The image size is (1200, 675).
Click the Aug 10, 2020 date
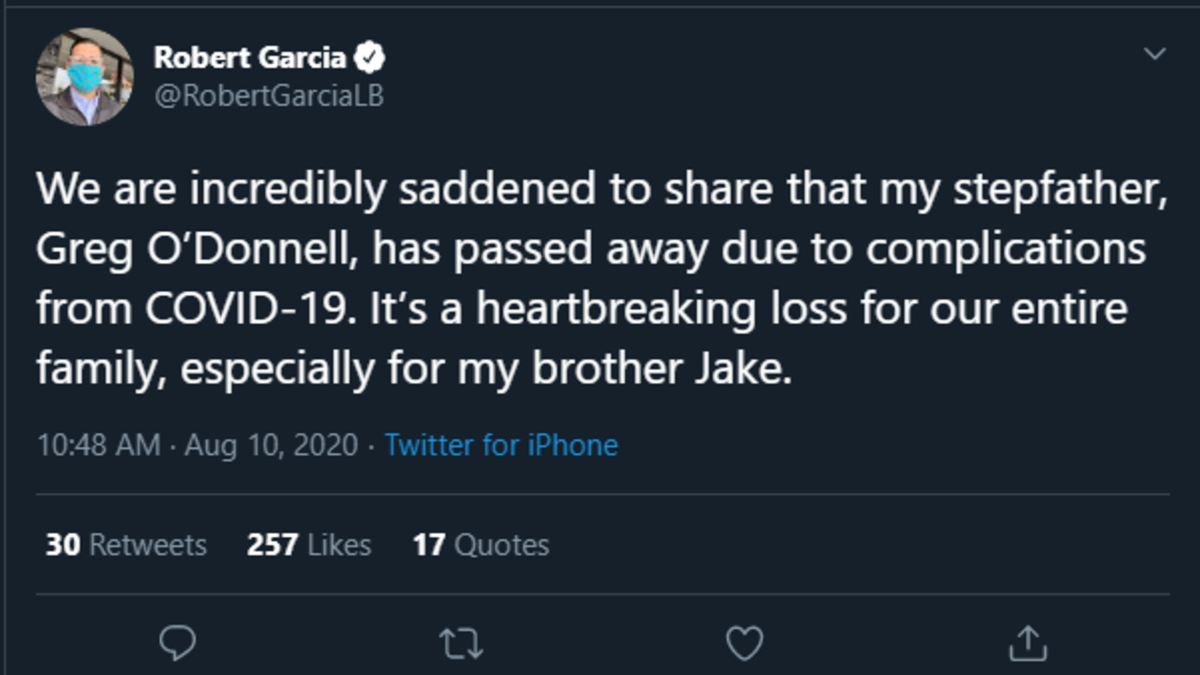click(269, 445)
